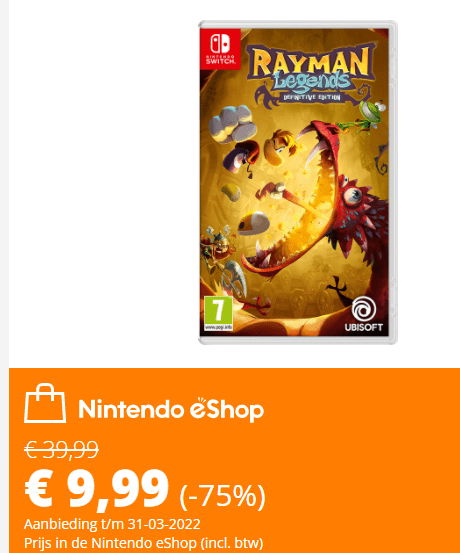Click the Rayman Legends title logo
This screenshot has height=553, width=460.
tap(311, 75)
